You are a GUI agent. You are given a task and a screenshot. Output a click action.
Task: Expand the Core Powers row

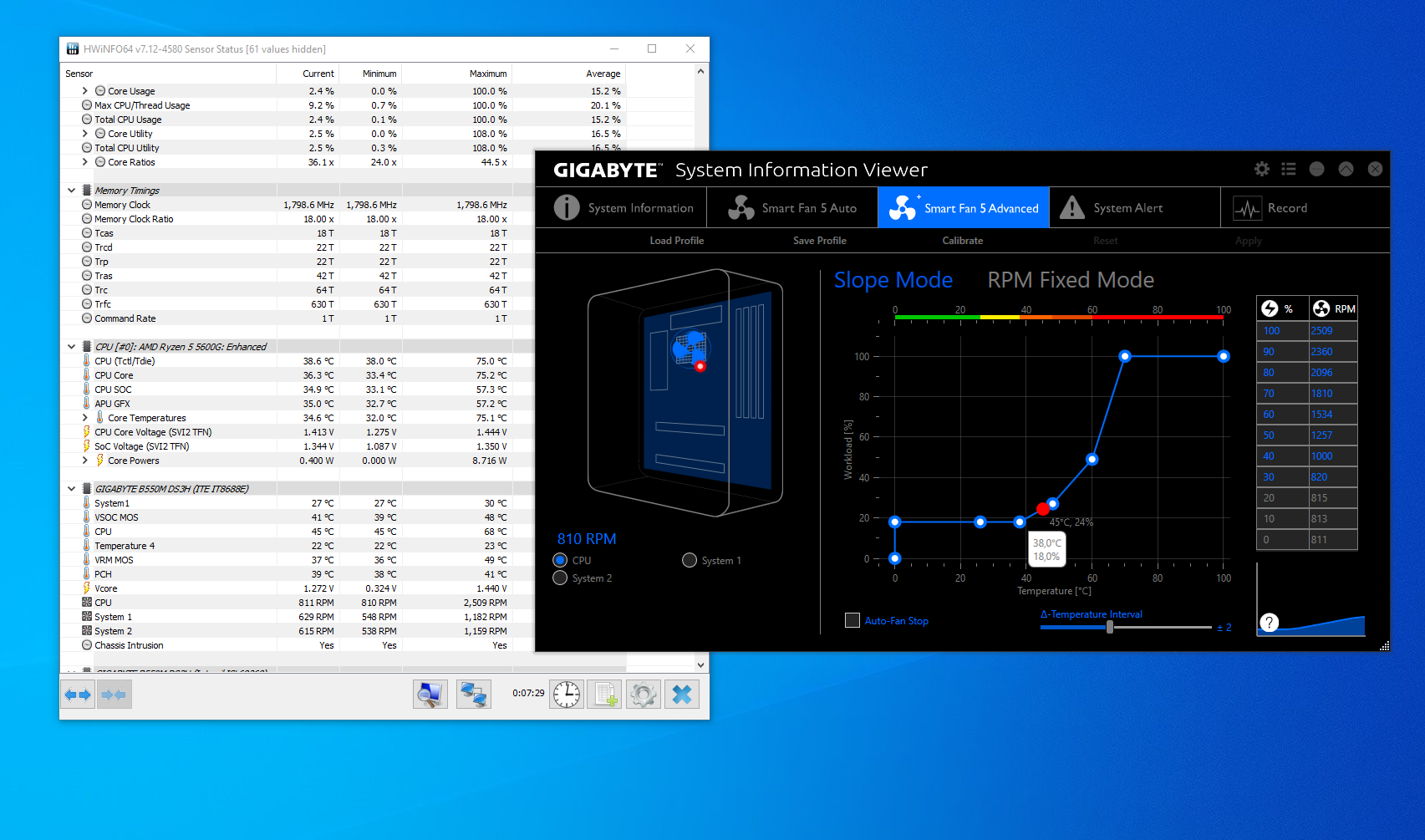click(x=84, y=461)
